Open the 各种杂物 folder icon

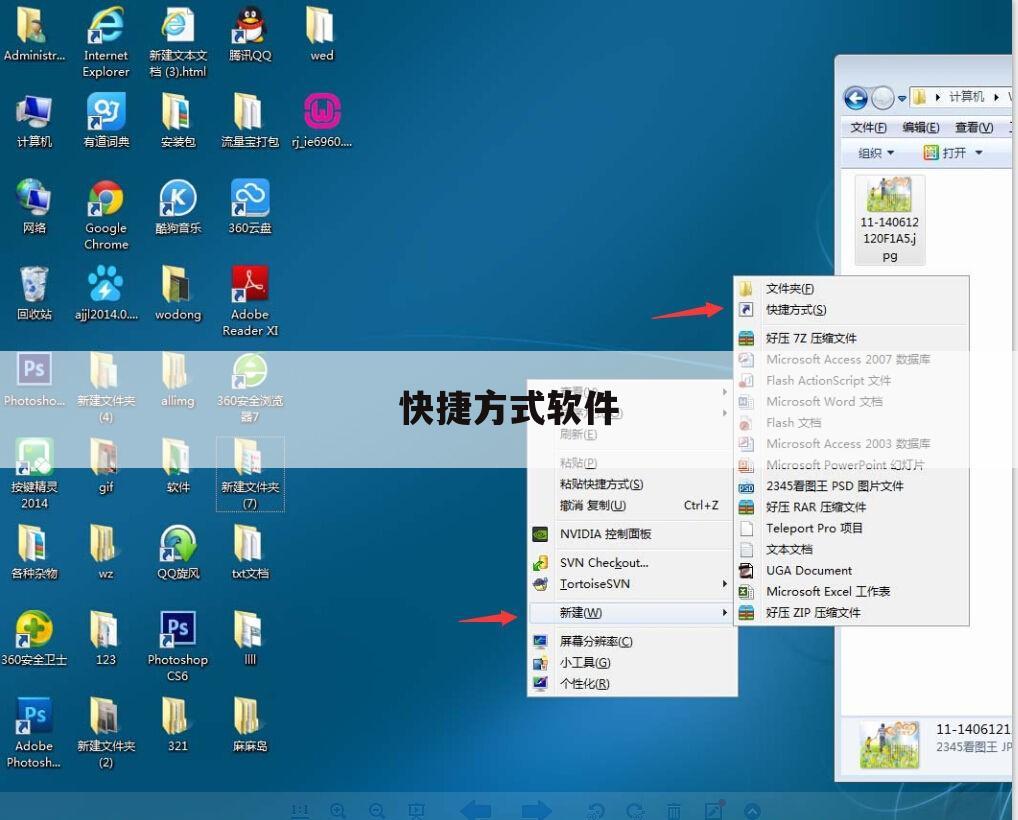click(34, 553)
